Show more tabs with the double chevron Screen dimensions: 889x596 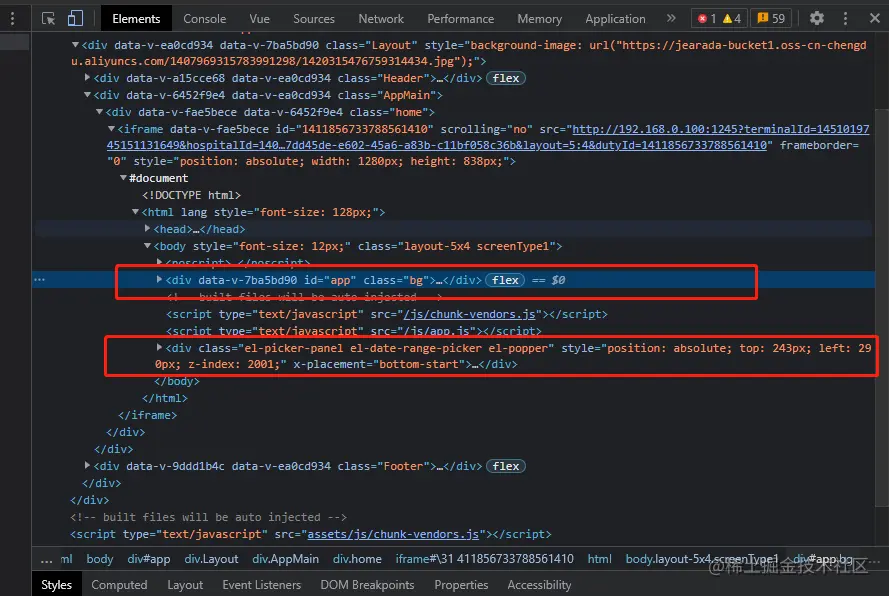(x=671, y=18)
